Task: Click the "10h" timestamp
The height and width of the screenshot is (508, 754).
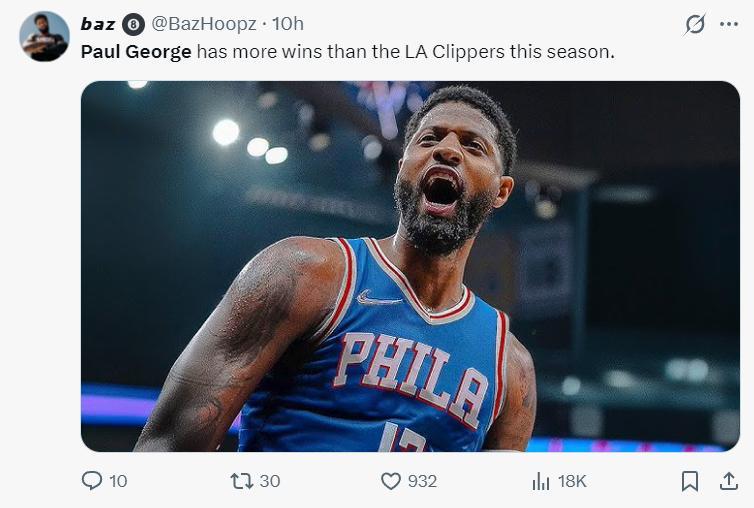Action: point(287,24)
